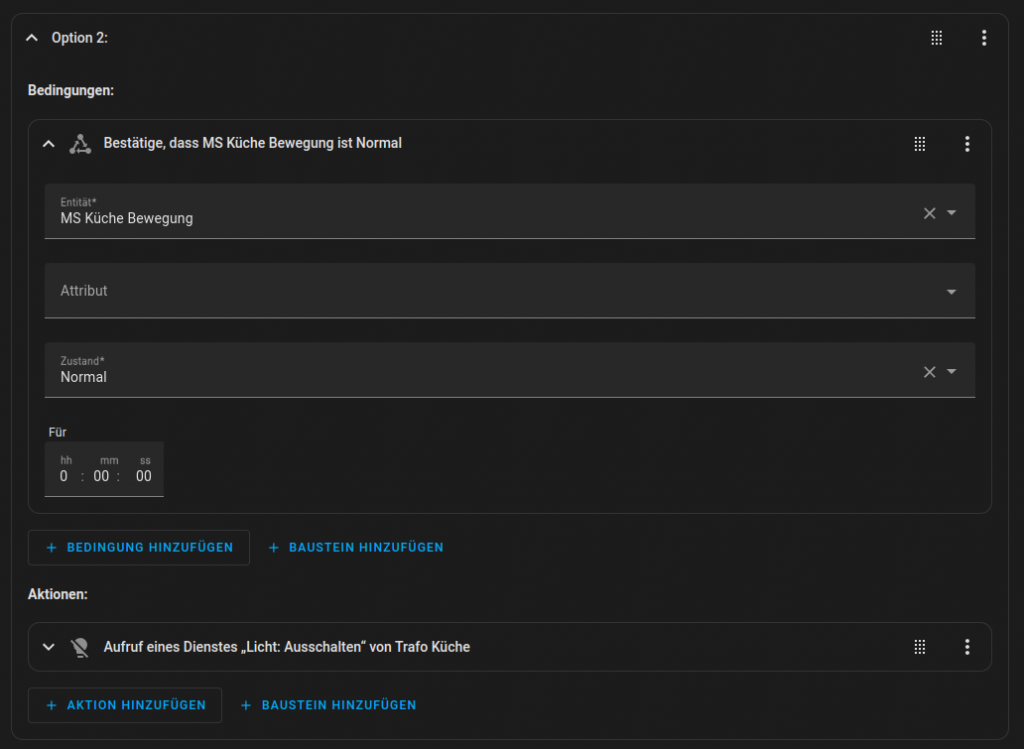Collapse the Option 2 section

(x=31, y=38)
